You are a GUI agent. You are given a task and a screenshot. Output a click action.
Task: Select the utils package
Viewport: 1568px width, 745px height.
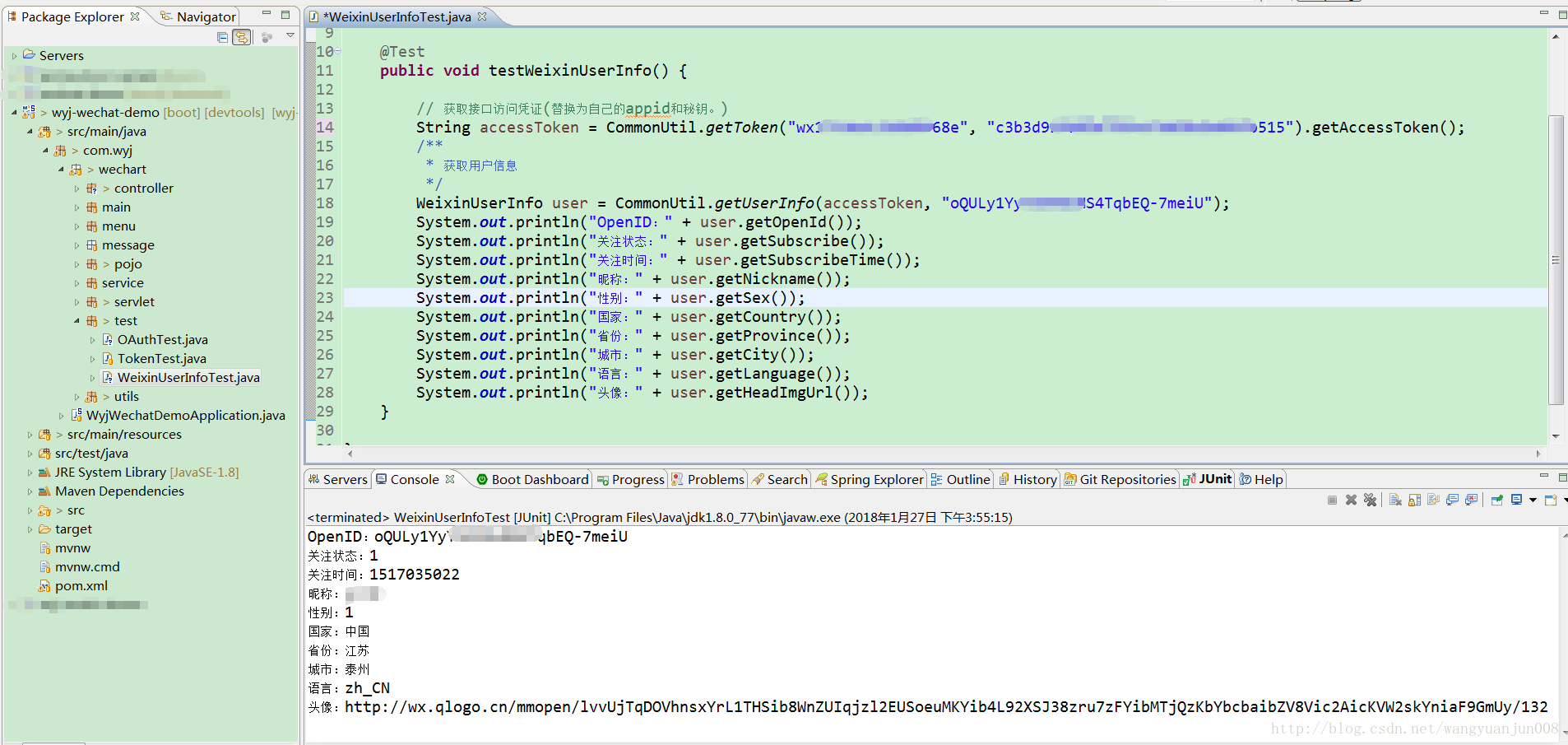tap(126, 396)
